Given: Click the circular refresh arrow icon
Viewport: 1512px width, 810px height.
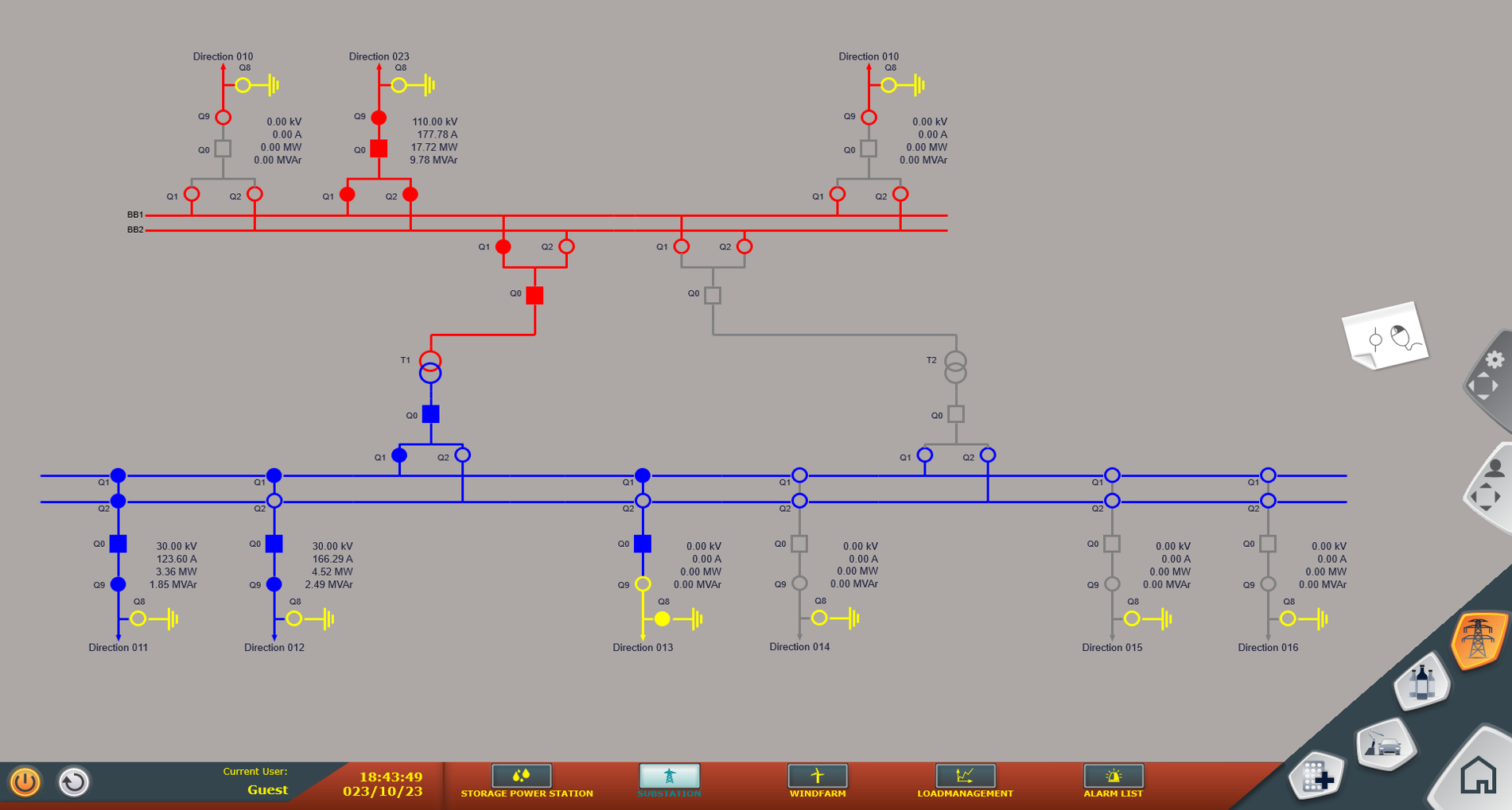Looking at the screenshot, I should coord(74,782).
